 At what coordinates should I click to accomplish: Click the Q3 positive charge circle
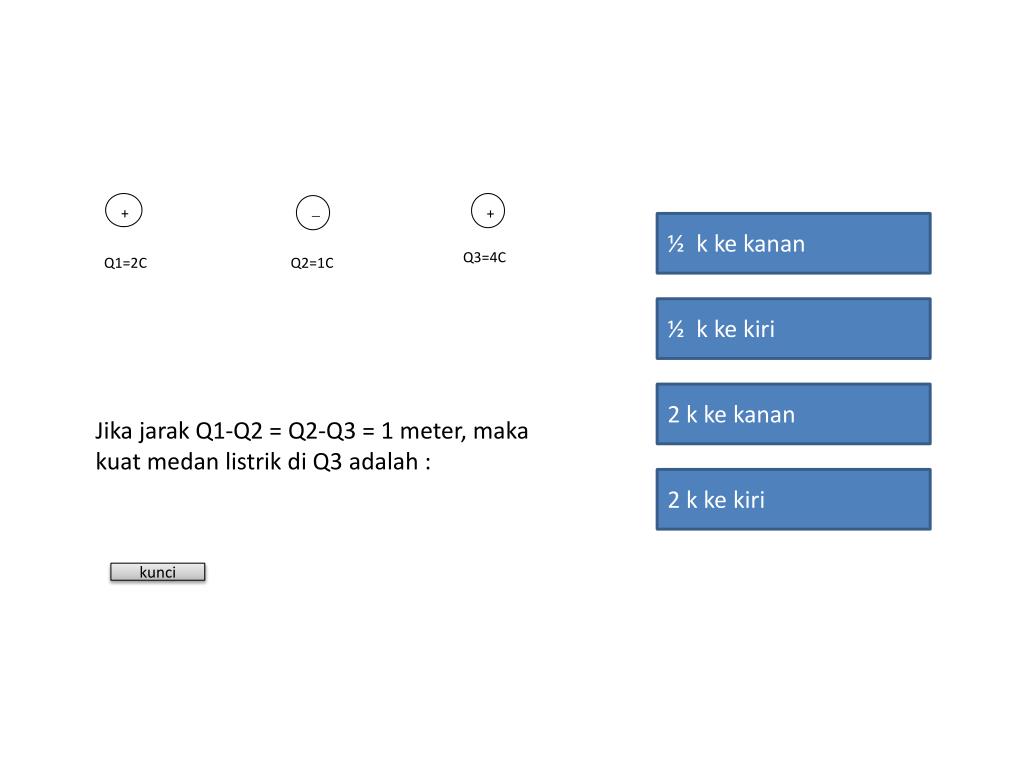click(488, 211)
